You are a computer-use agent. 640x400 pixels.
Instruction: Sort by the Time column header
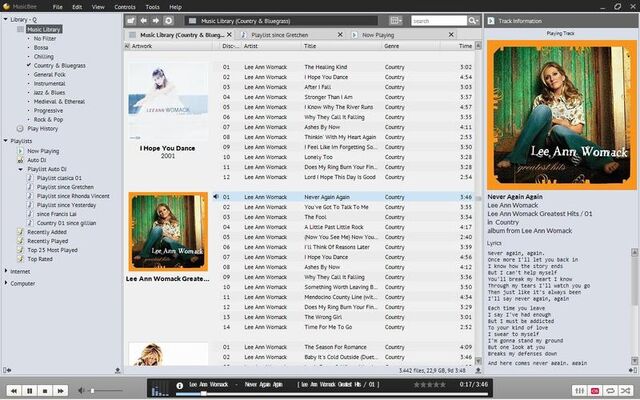pos(457,46)
